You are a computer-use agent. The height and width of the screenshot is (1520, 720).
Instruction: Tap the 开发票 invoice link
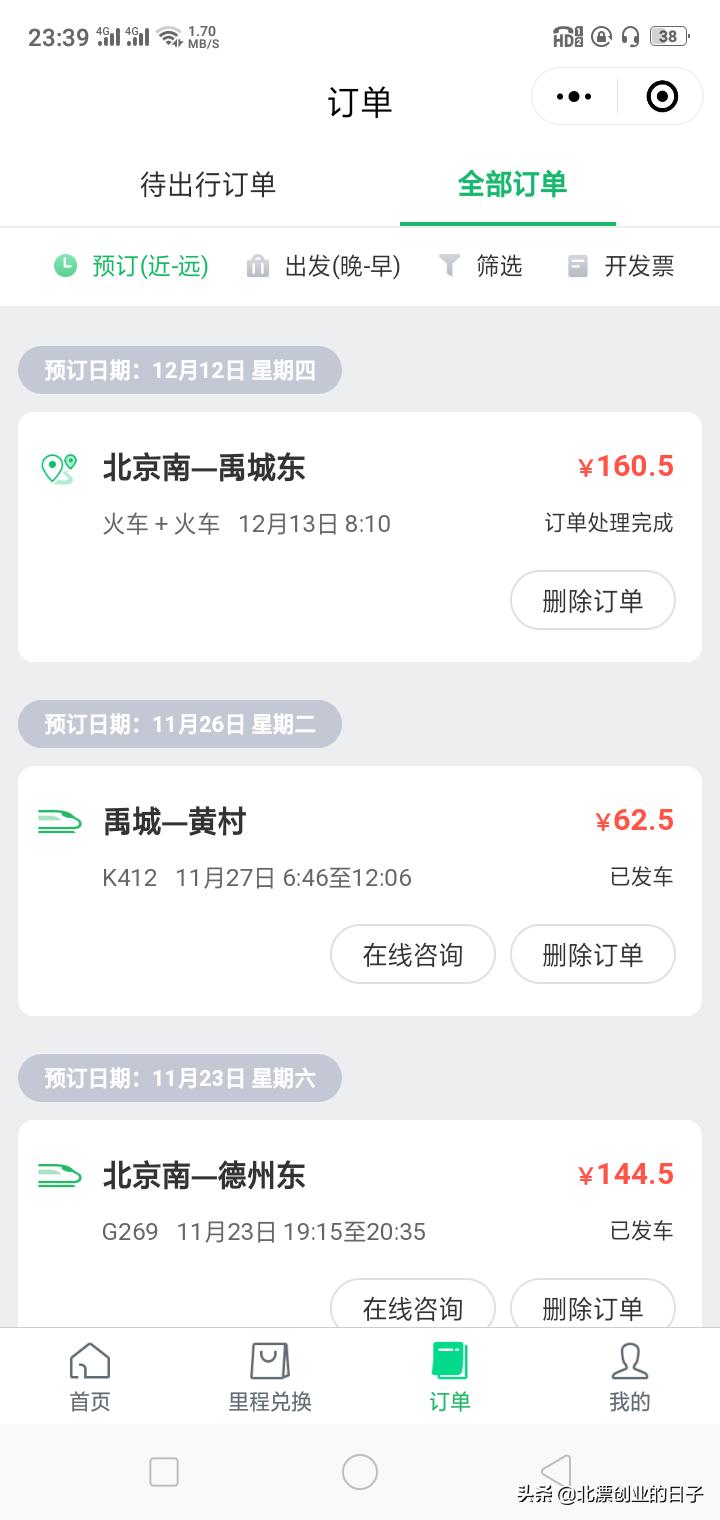point(639,266)
